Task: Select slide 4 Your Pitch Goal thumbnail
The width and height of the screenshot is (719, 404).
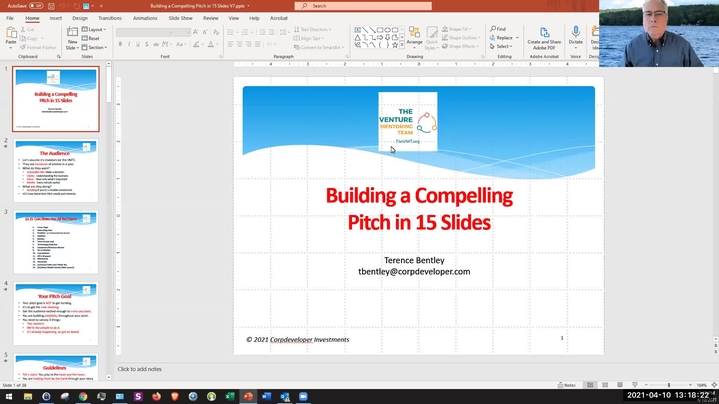Action: pyautogui.click(x=55, y=314)
